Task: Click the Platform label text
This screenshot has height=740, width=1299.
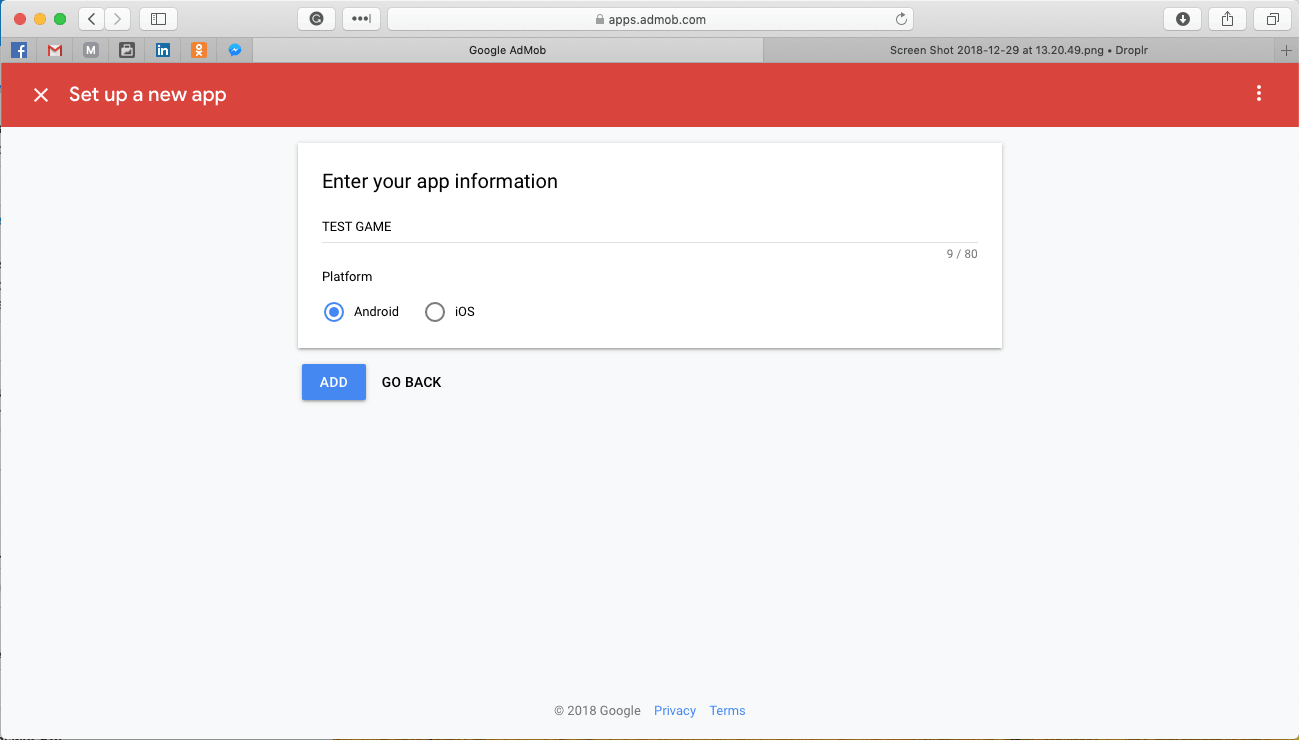Action: click(x=347, y=277)
